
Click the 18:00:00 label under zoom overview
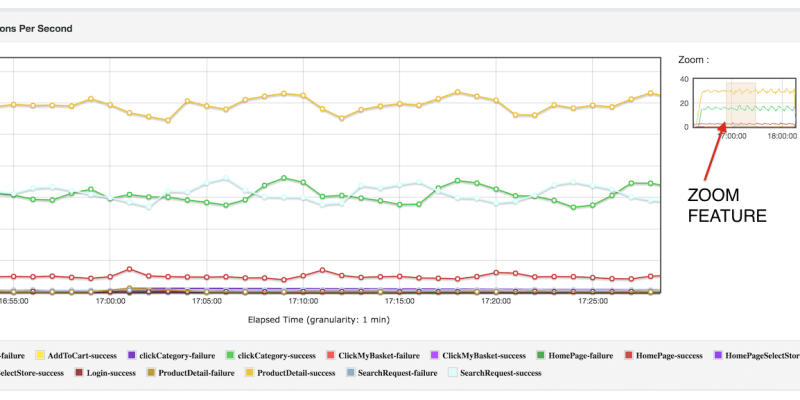coord(782,136)
